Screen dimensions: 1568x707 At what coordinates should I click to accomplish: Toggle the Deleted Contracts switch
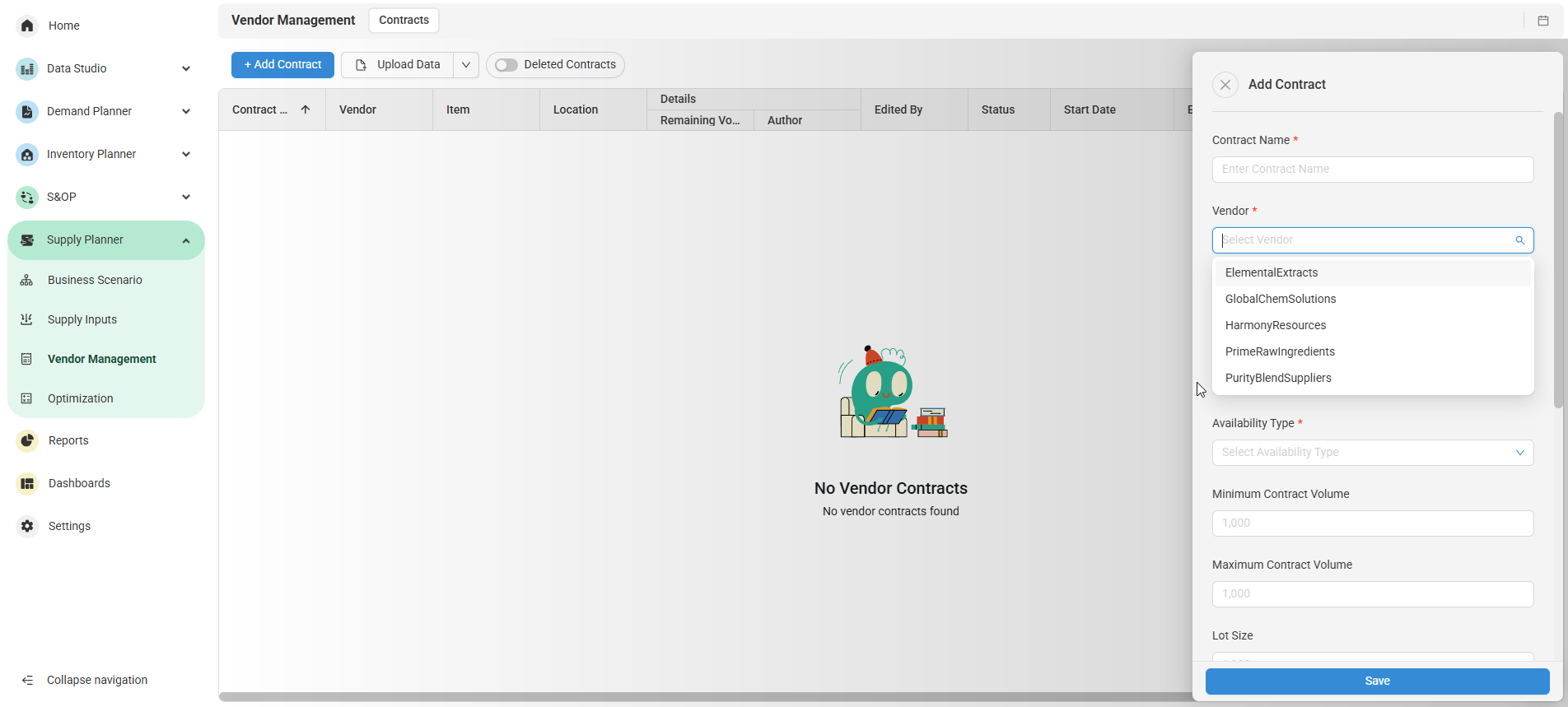506,65
